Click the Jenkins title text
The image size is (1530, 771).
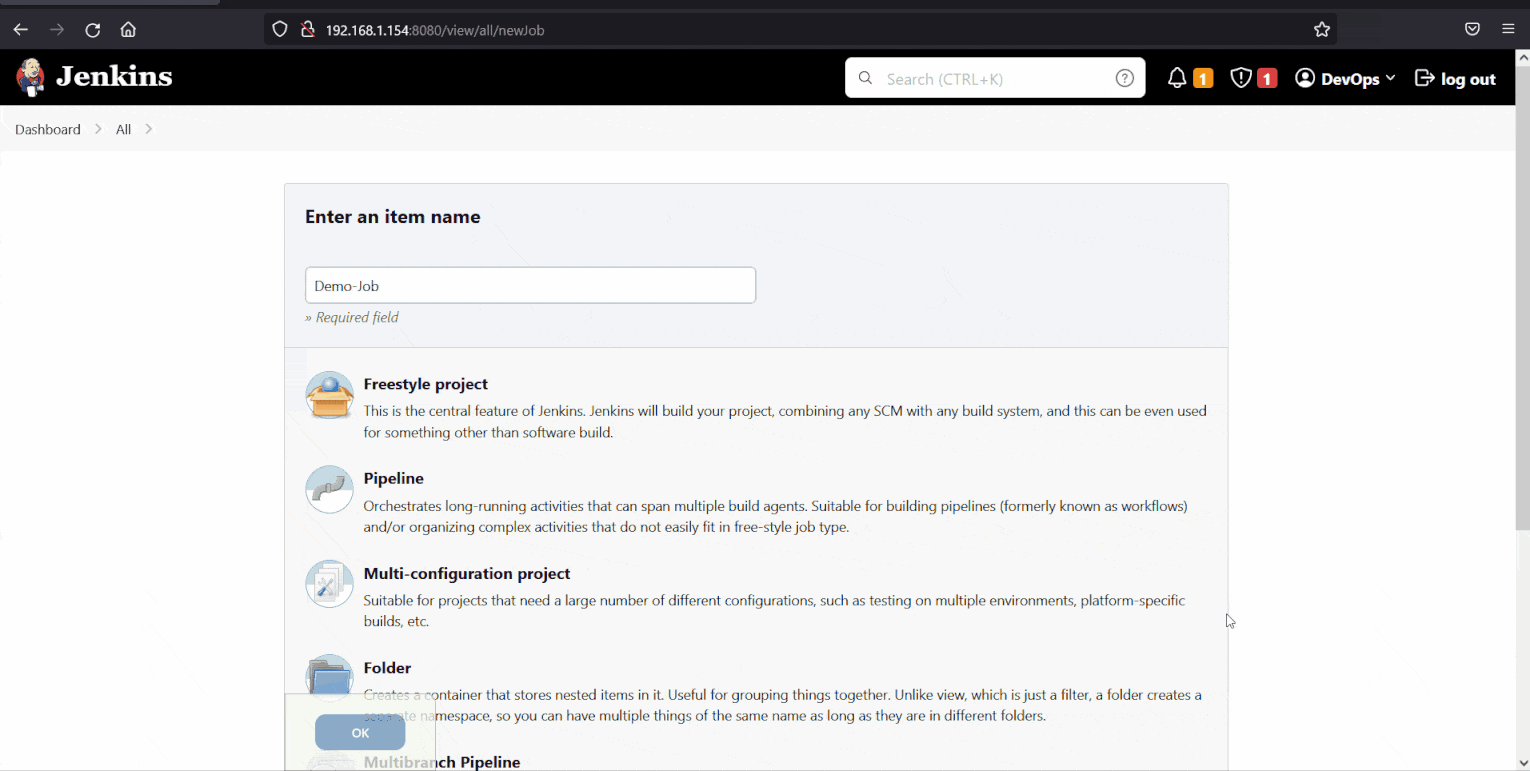114,77
